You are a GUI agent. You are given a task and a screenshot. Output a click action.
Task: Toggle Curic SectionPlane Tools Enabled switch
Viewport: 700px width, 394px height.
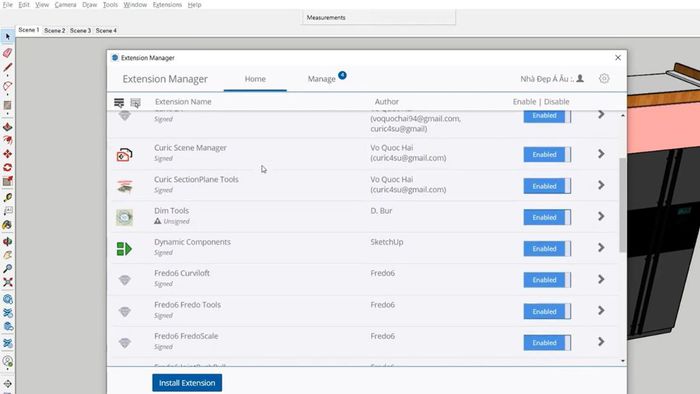point(547,186)
